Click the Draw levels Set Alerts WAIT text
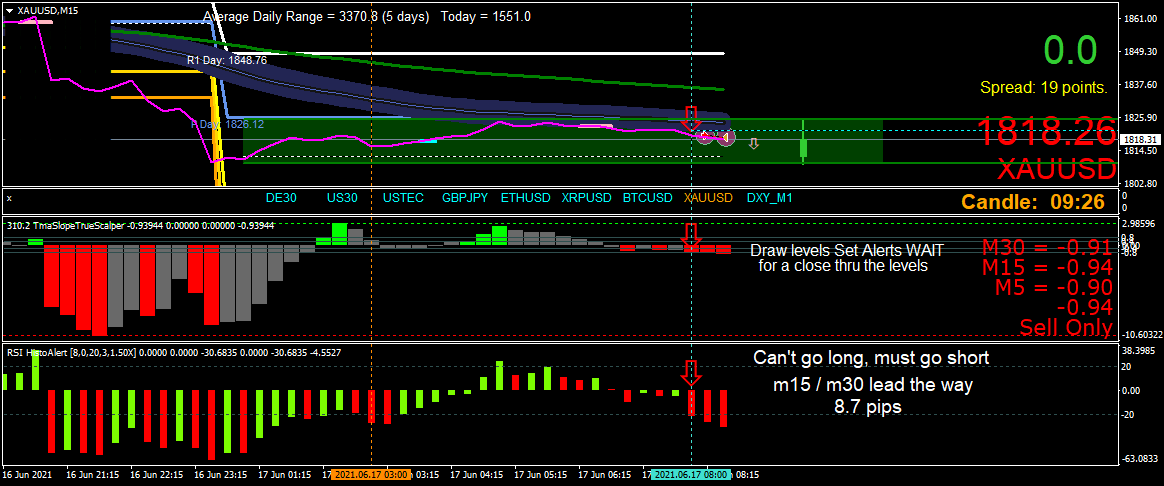The width and height of the screenshot is (1164, 486). (847, 250)
